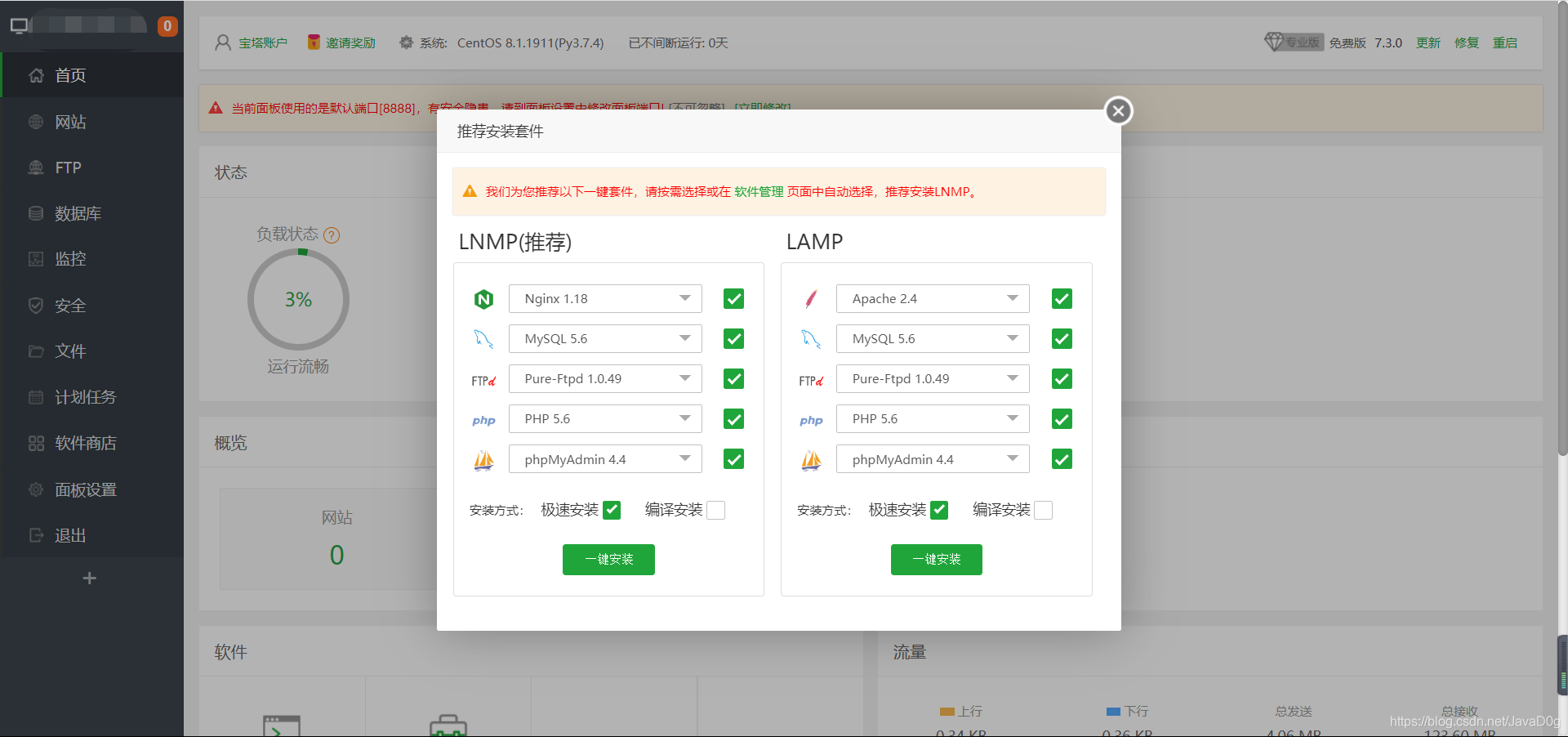Click the invite reward gift icon

[x=314, y=42]
